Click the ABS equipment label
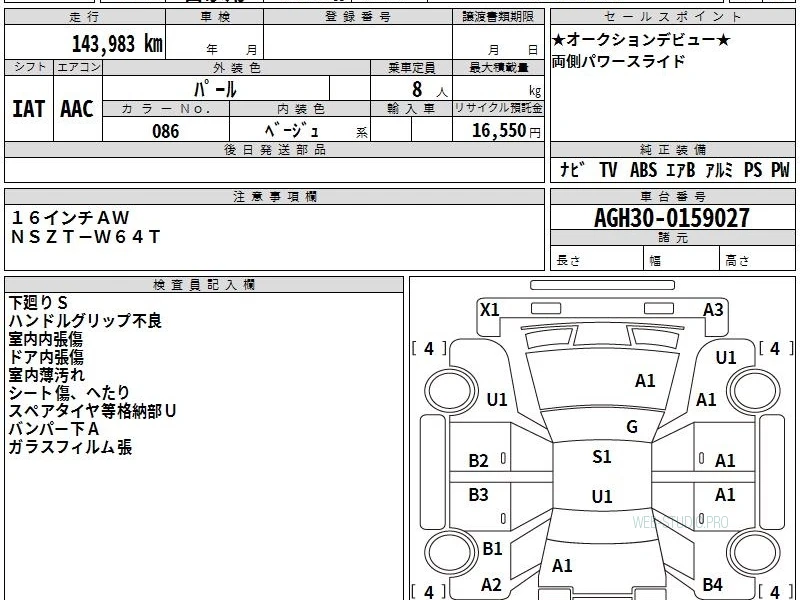 [643, 169]
